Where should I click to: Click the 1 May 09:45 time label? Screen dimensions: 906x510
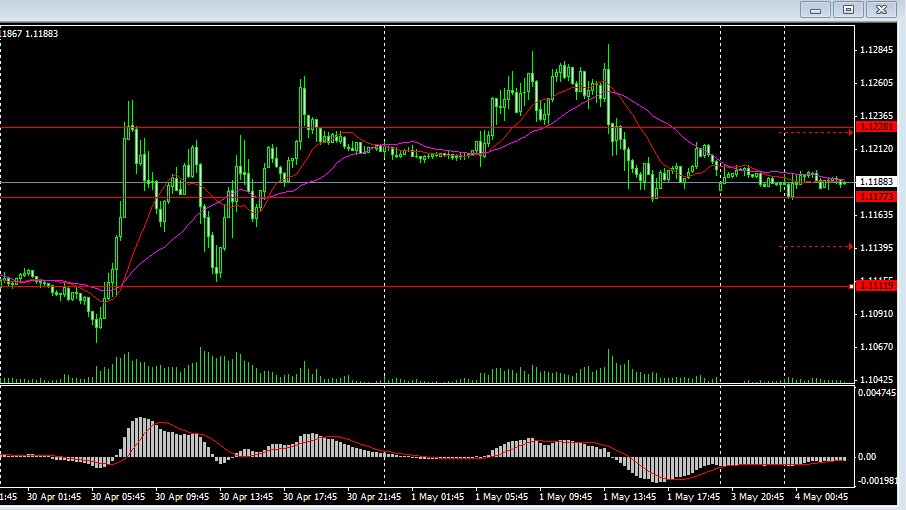pyautogui.click(x=564, y=495)
